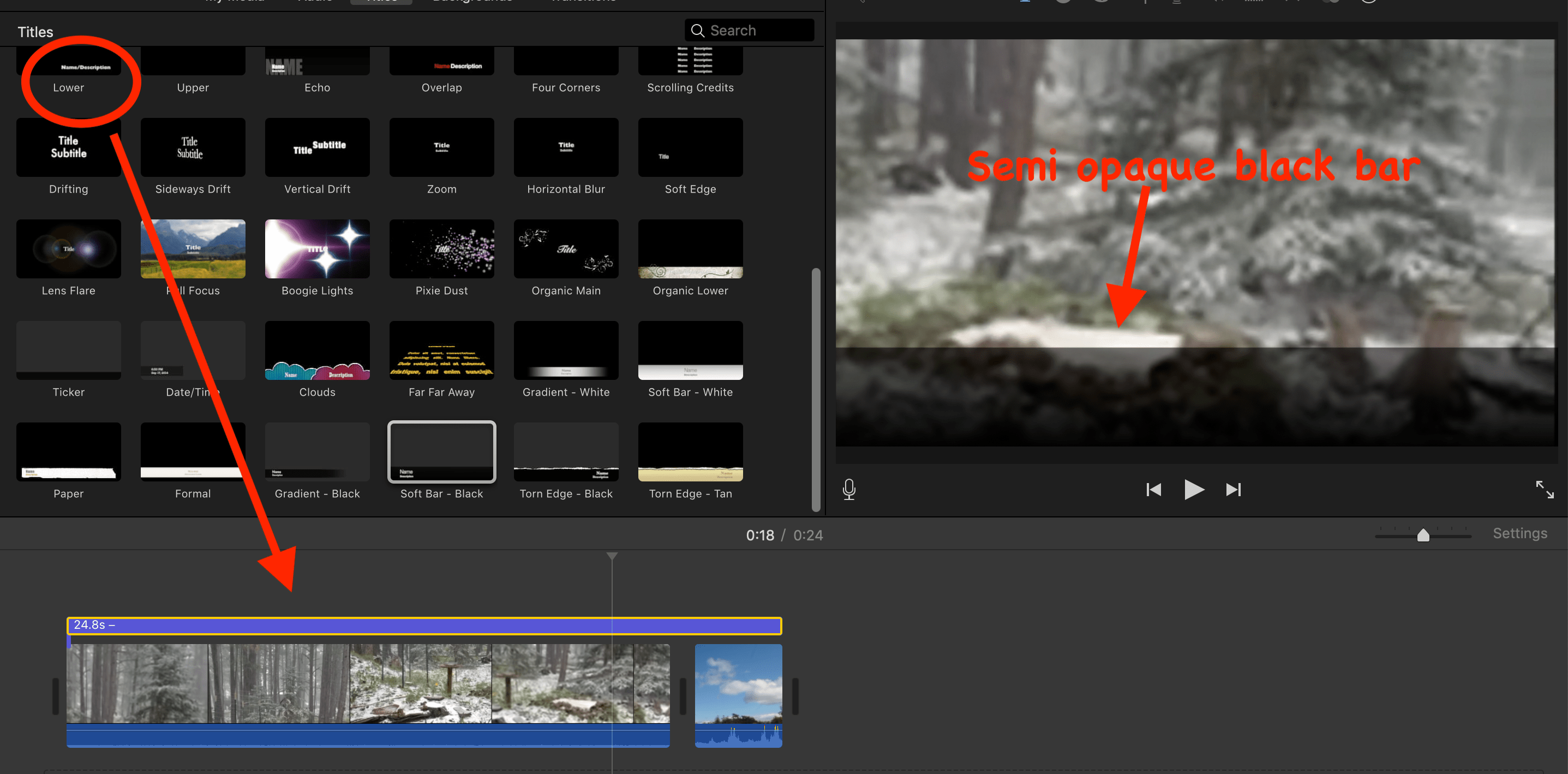Enter fullscreen playback with the arrows icon
This screenshot has width=1568, height=774.
point(1544,489)
